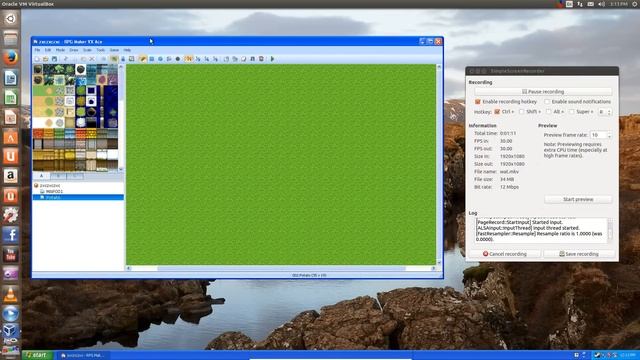This screenshot has width=640, height=360.
Task: Open the Character Generator icon
Action: pos(261,59)
